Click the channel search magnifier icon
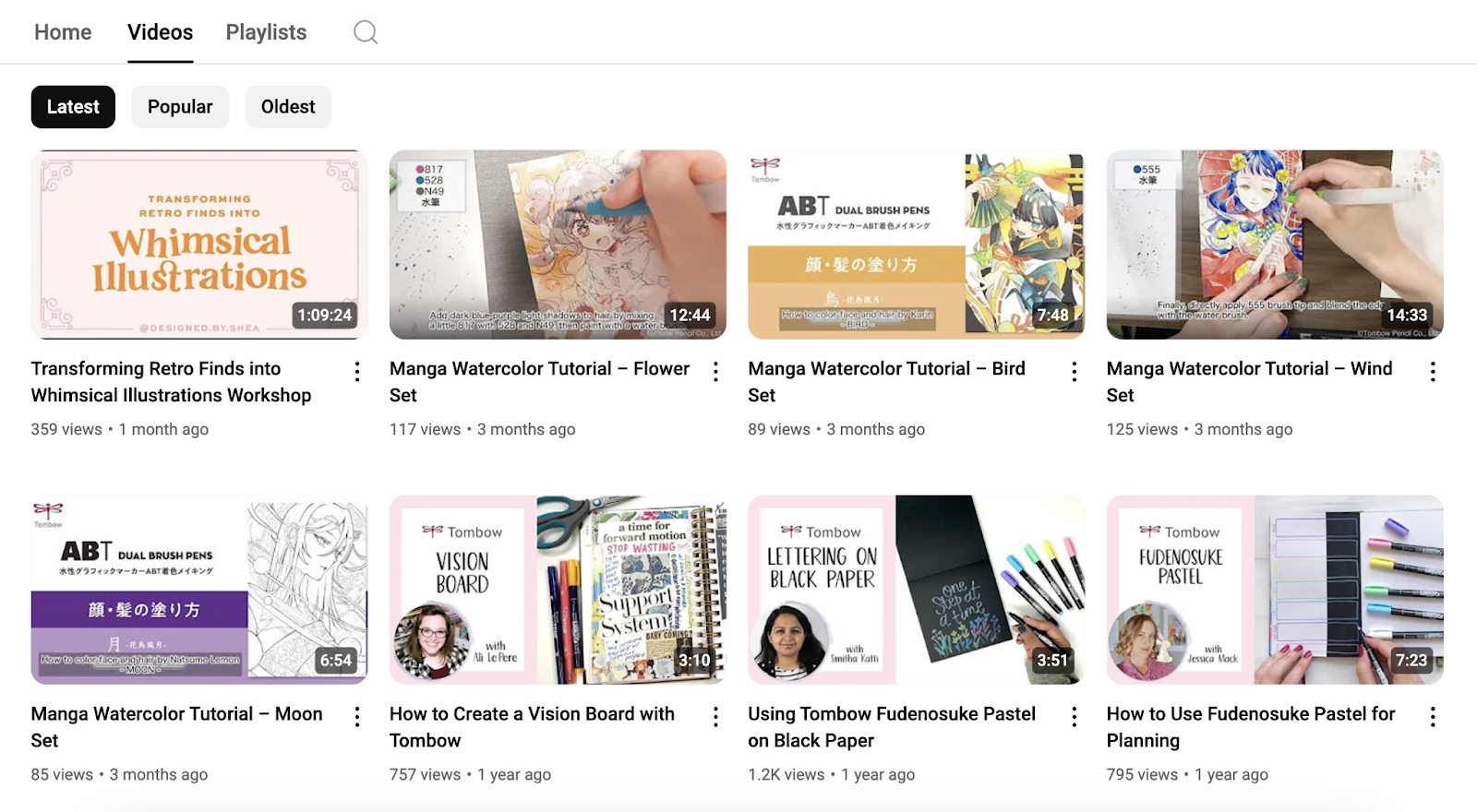This screenshot has width=1477, height=812. (x=366, y=32)
